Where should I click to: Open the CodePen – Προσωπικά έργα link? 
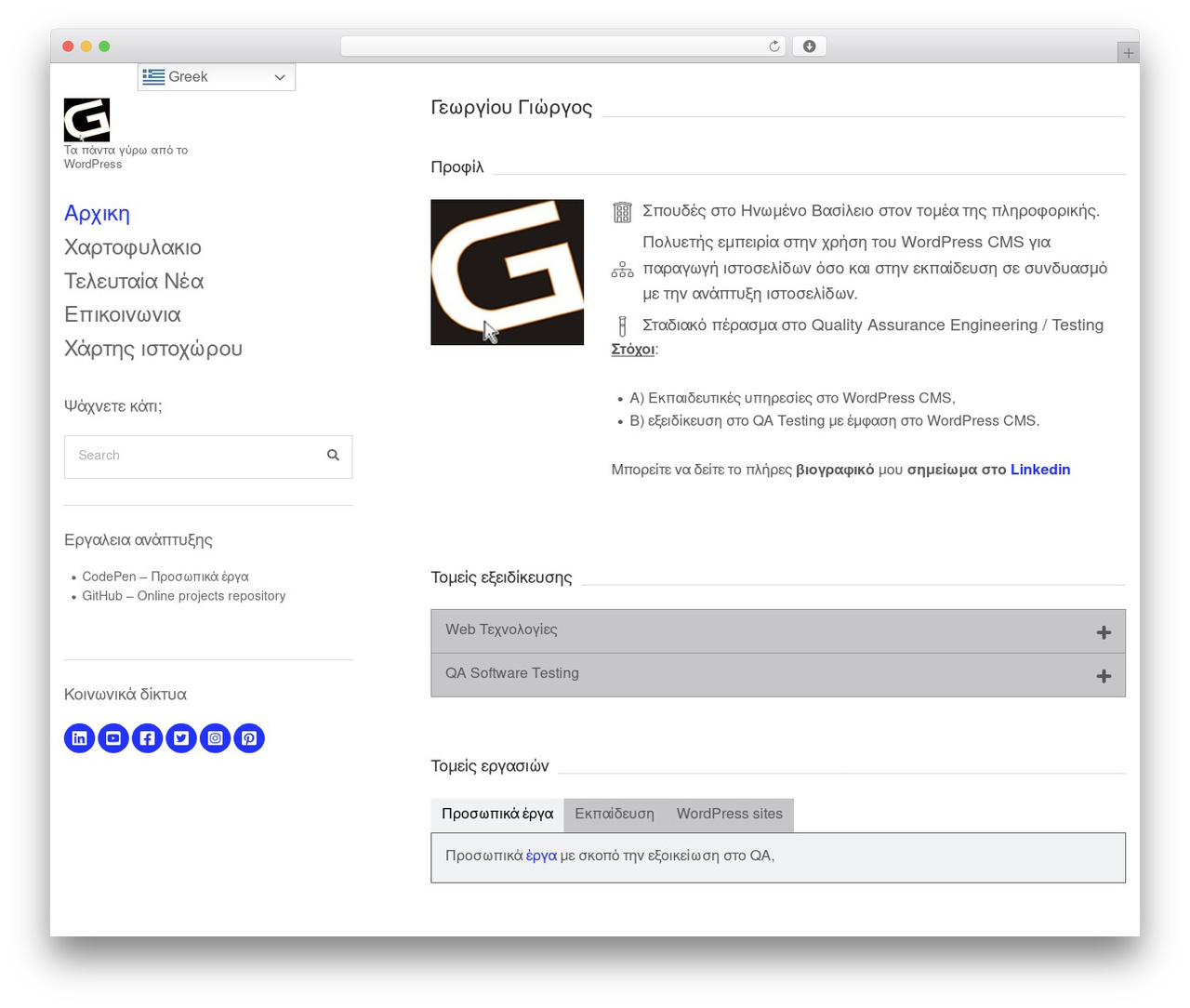pyautogui.click(x=165, y=577)
